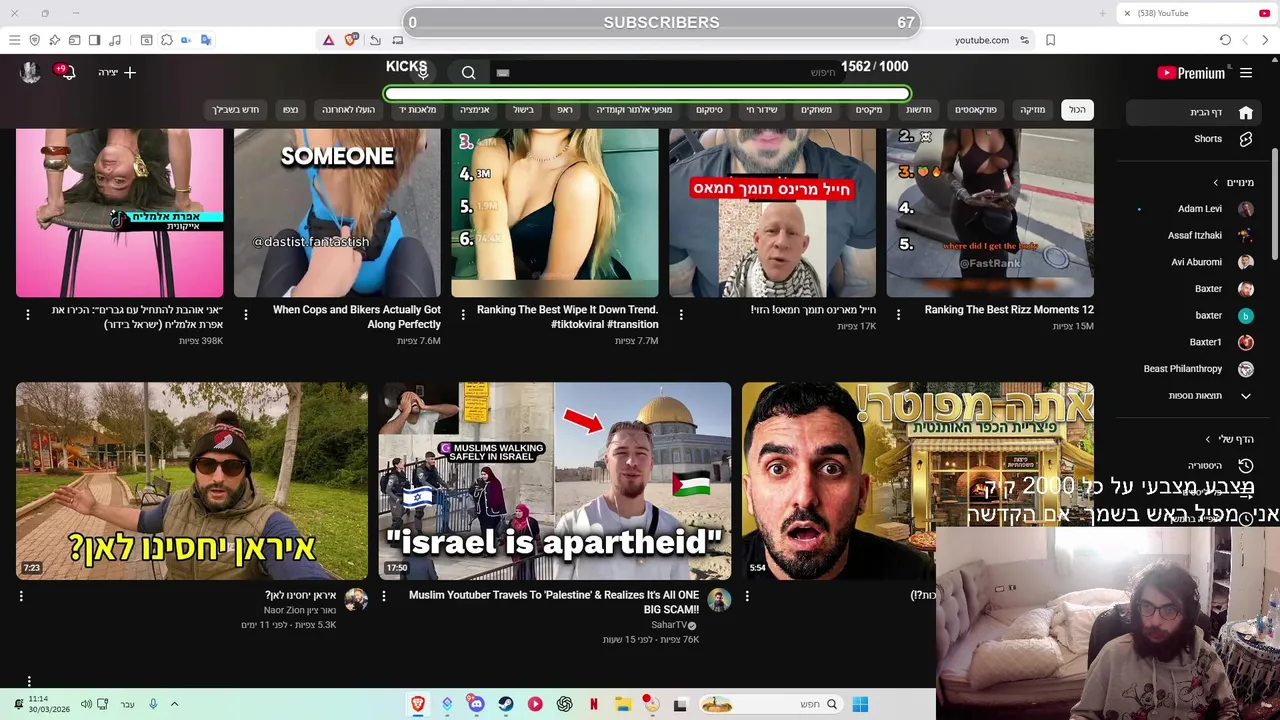Open the account avatar menu
The image size is (1280, 720).
click(x=30, y=72)
